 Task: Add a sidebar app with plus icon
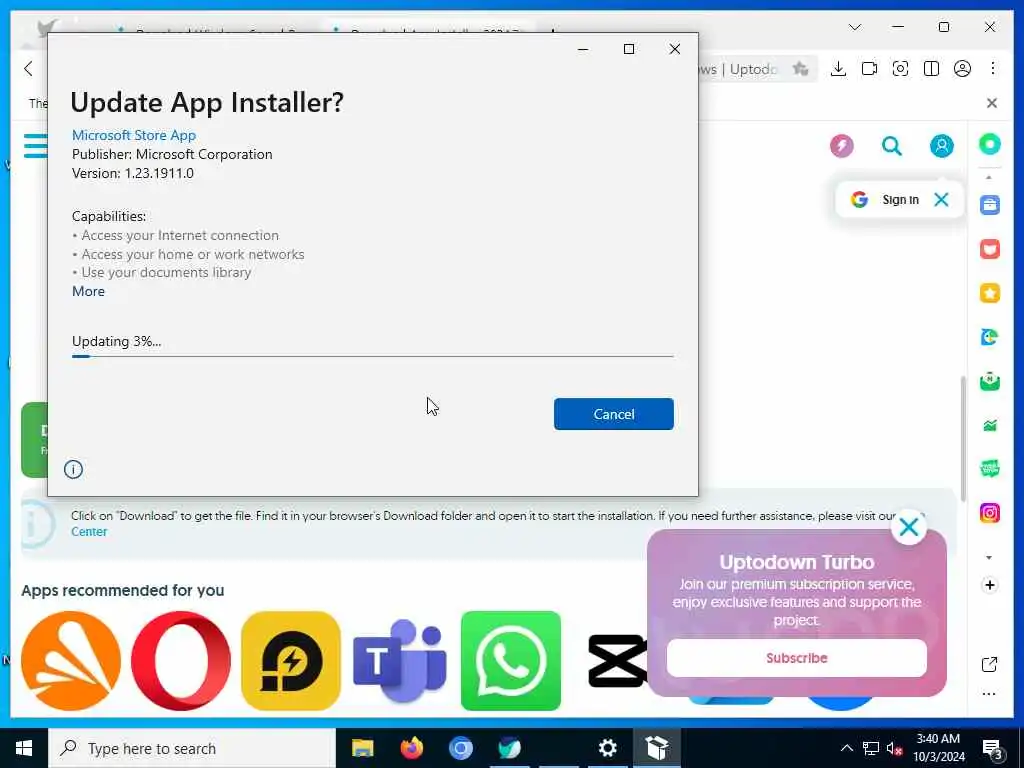coord(989,585)
